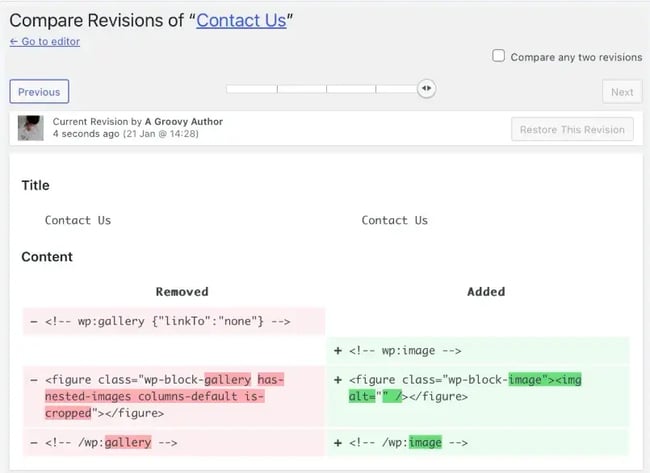The height and width of the screenshot is (473, 650).
Task: Click the "Added" column header
Action: (x=486, y=291)
